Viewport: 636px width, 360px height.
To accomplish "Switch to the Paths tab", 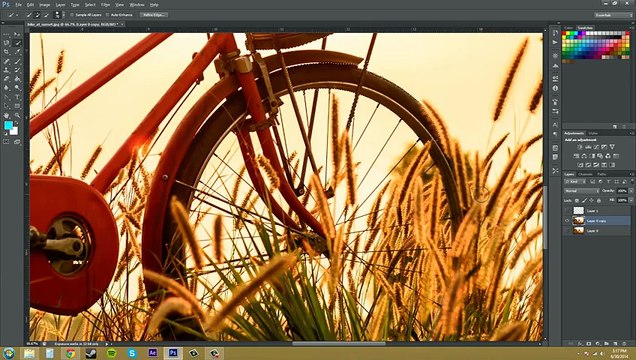I will point(601,174).
